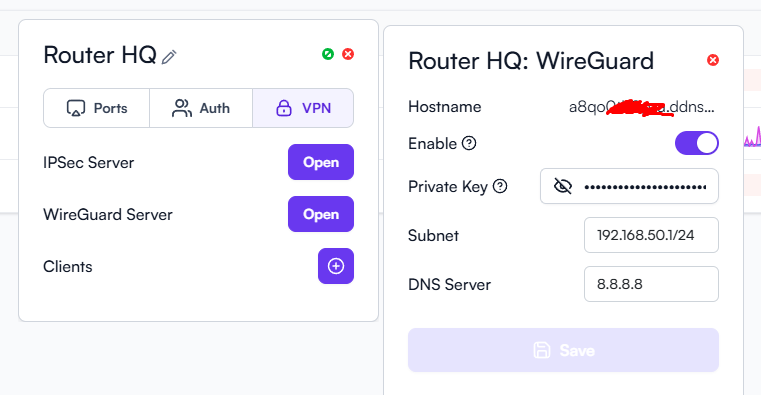Edit the Router HQ name with the pencil icon
The width and height of the screenshot is (761, 395).
coord(169,57)
